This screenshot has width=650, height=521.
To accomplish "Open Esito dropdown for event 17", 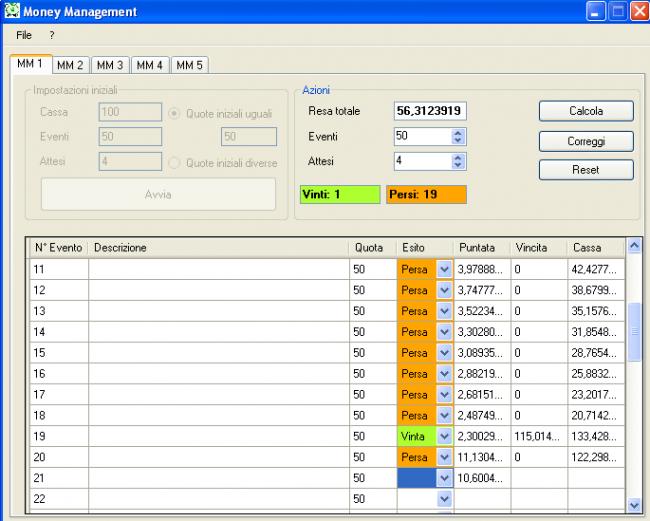I will [x=444, y=395].
